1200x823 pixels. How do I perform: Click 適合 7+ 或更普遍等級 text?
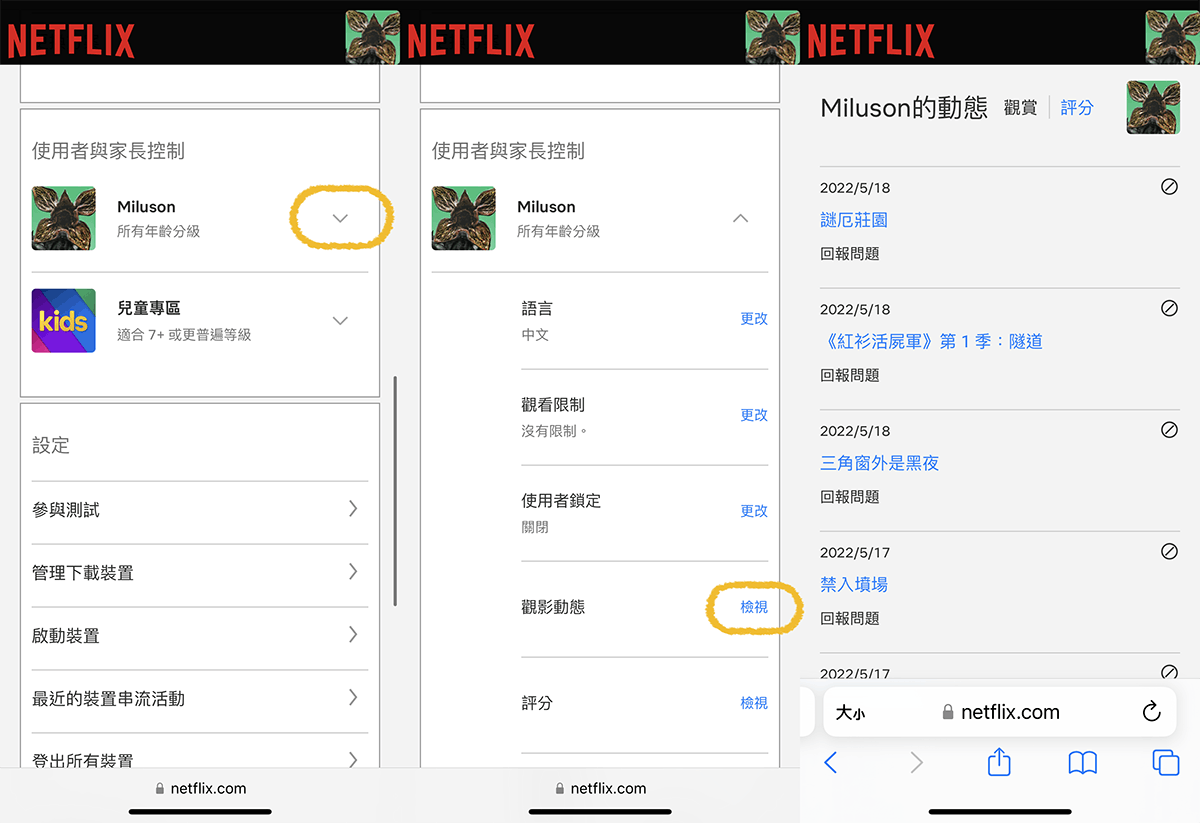point(184,335)
